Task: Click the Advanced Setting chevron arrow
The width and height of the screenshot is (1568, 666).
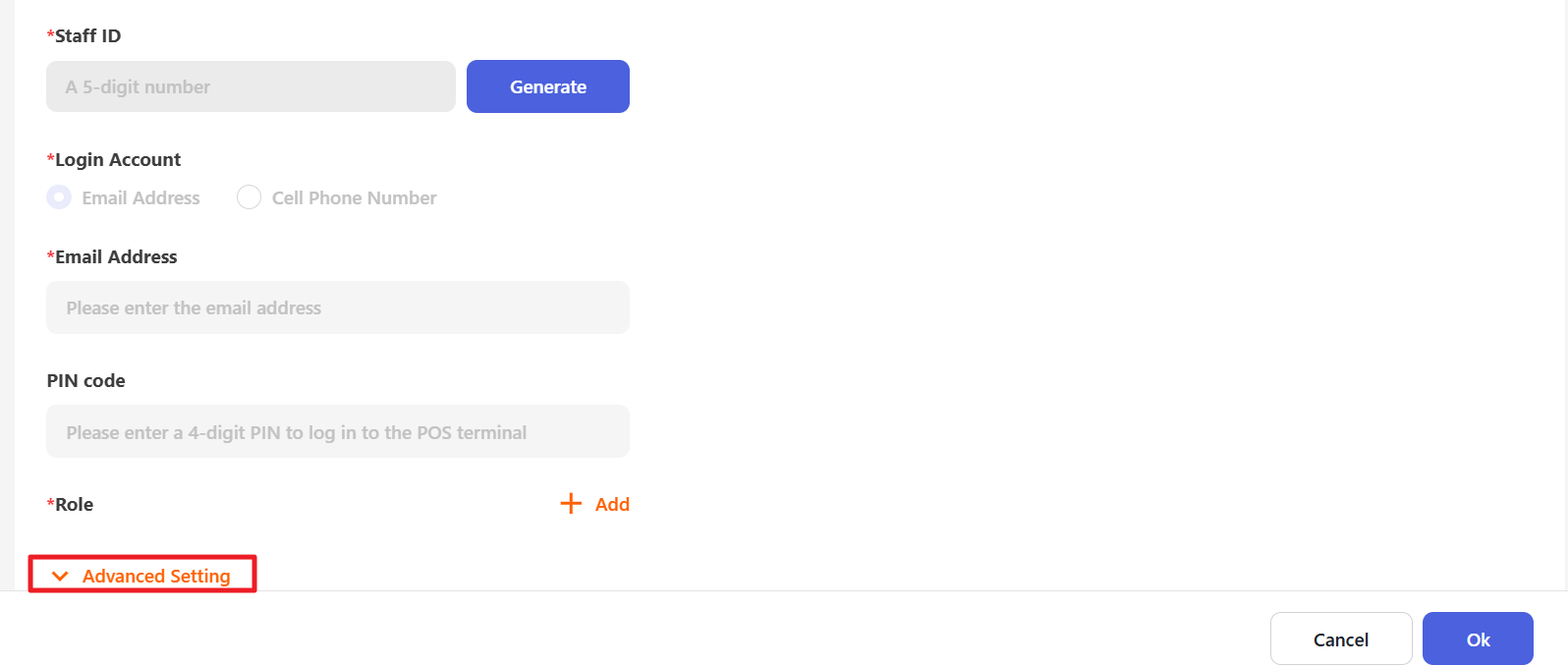Action: 60,577
